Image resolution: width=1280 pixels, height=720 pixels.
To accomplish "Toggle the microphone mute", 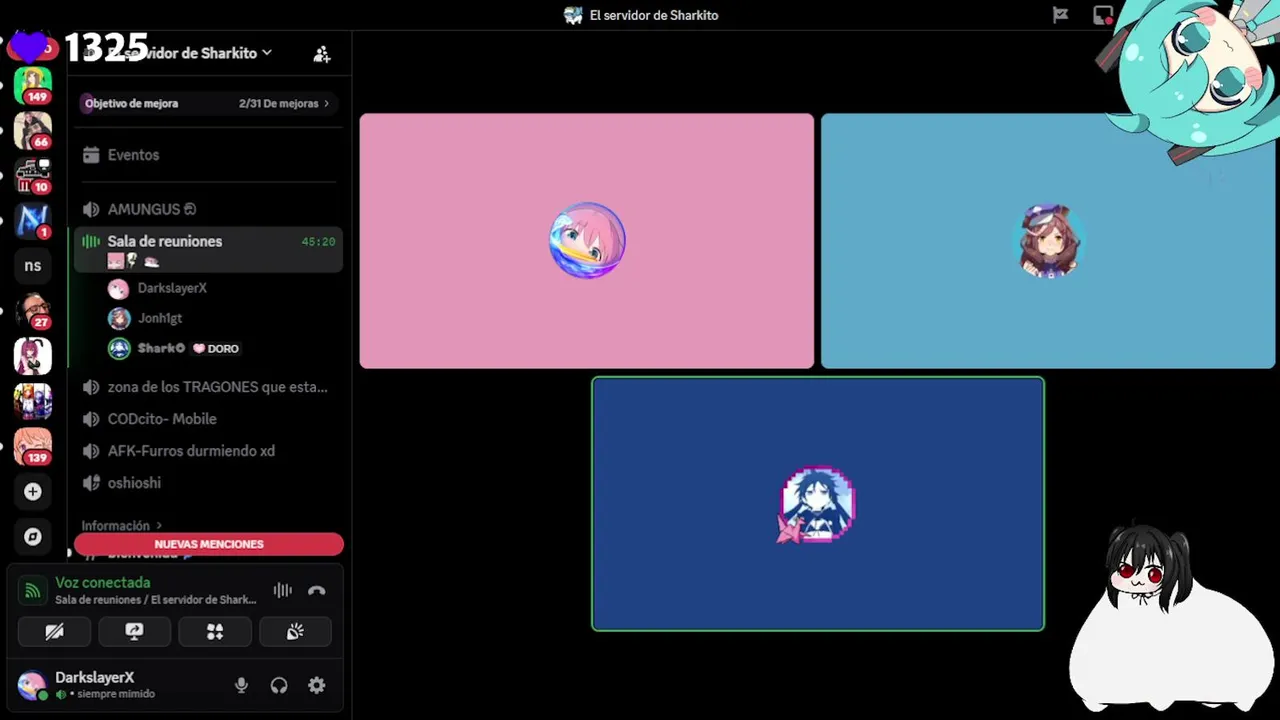I will 241,685.
